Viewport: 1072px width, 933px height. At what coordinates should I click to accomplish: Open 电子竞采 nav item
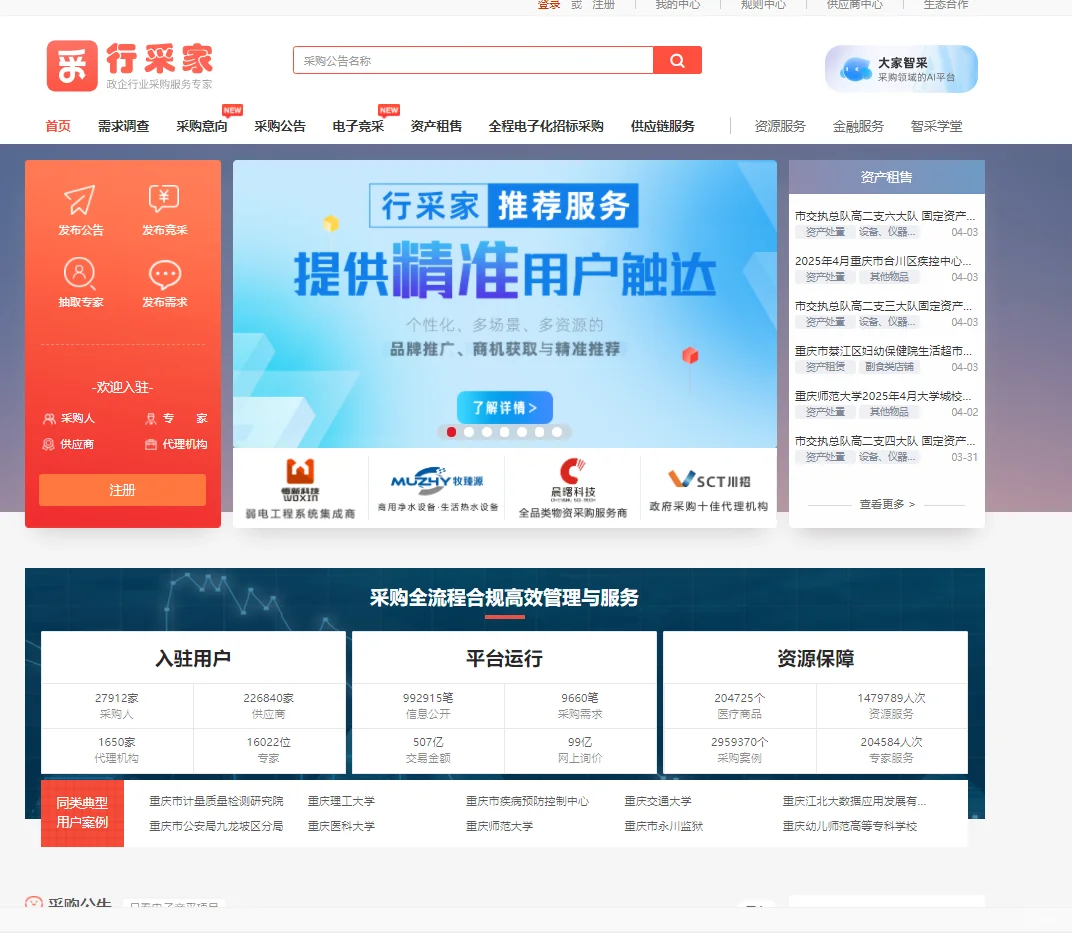point(358,126)
